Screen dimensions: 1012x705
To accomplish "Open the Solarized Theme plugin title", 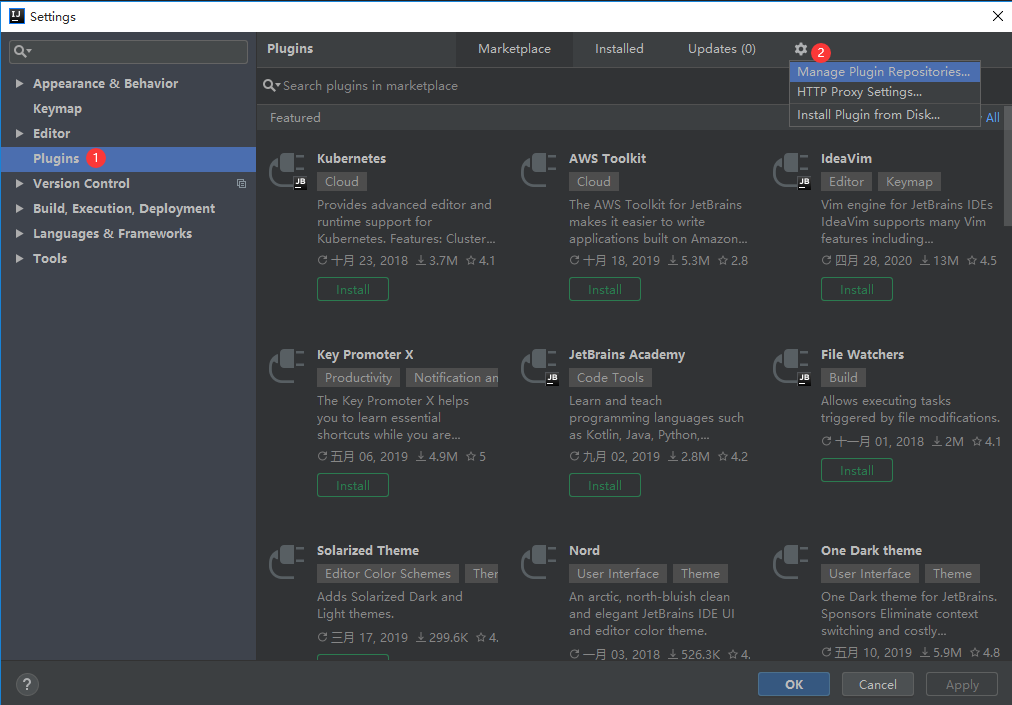I will click(x=368, y=551).
